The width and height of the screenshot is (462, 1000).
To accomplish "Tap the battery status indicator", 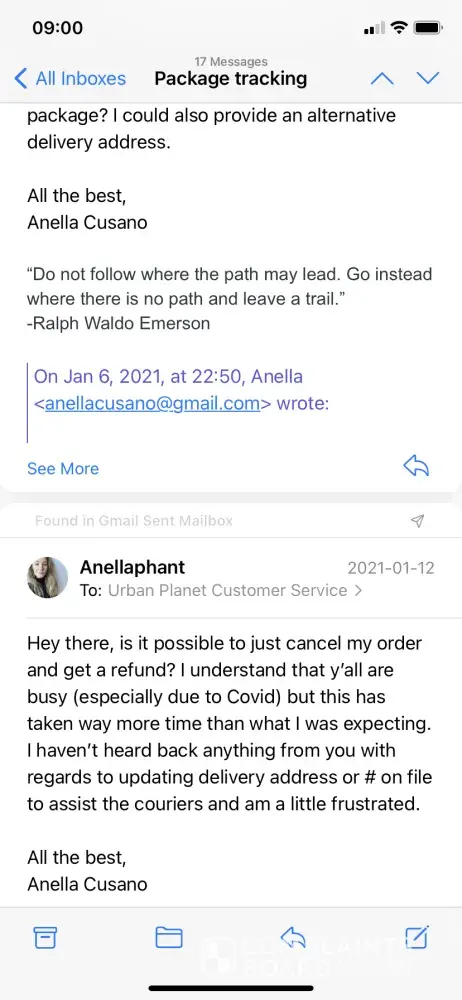I will point(428,28).
